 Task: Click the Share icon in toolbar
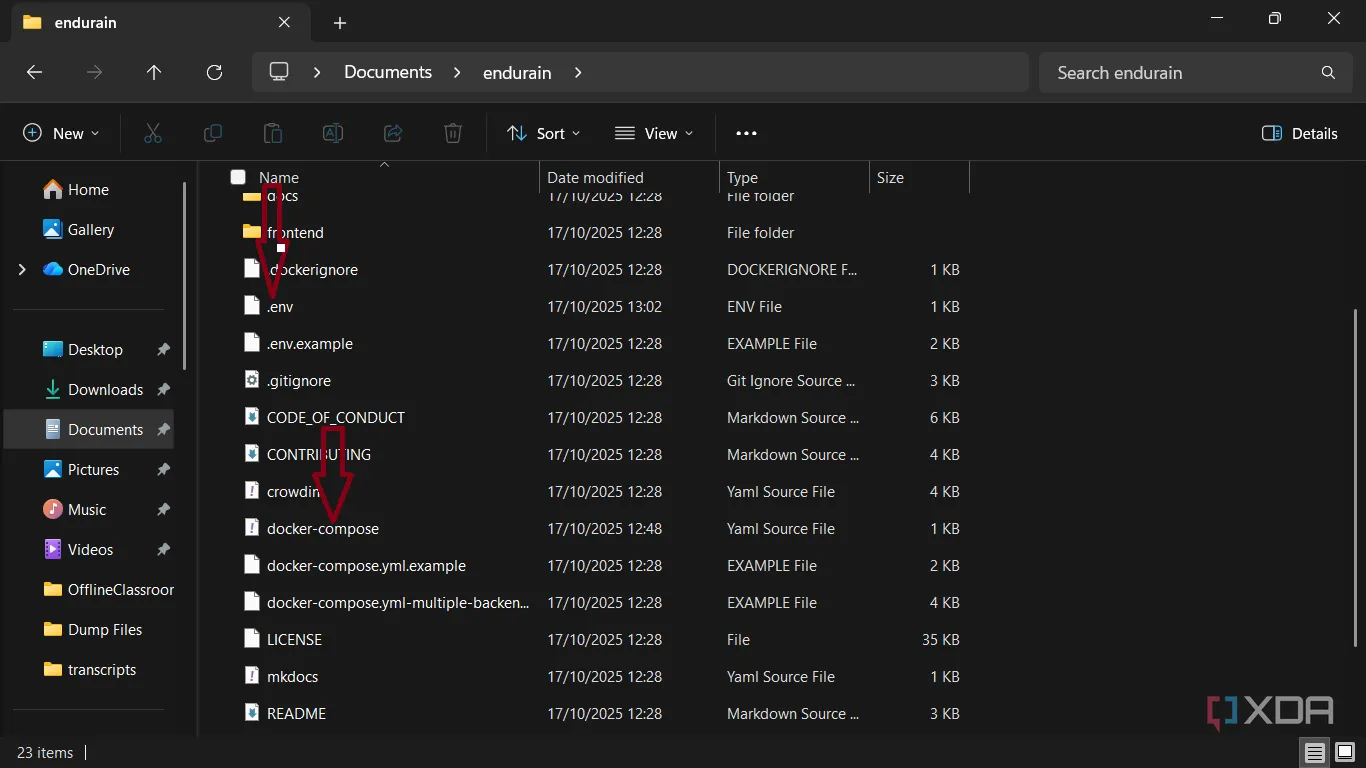pyautogui.click(x=393, y=133)
